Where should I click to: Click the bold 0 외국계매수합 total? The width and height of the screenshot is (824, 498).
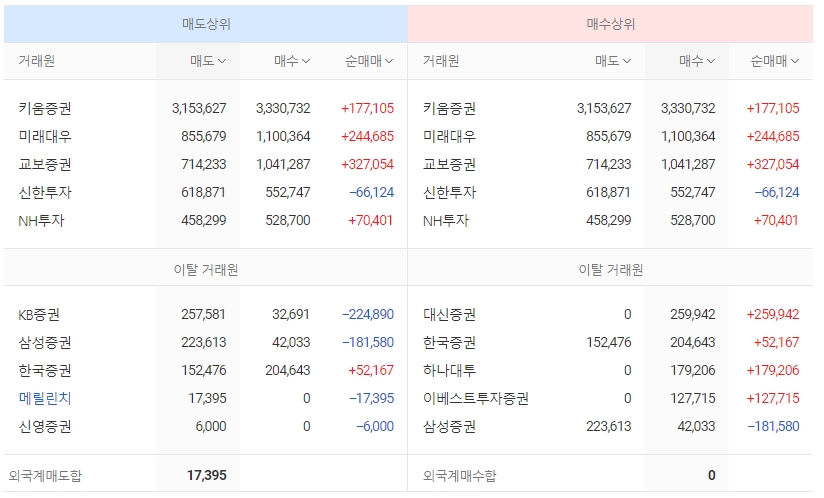(712, 475)
